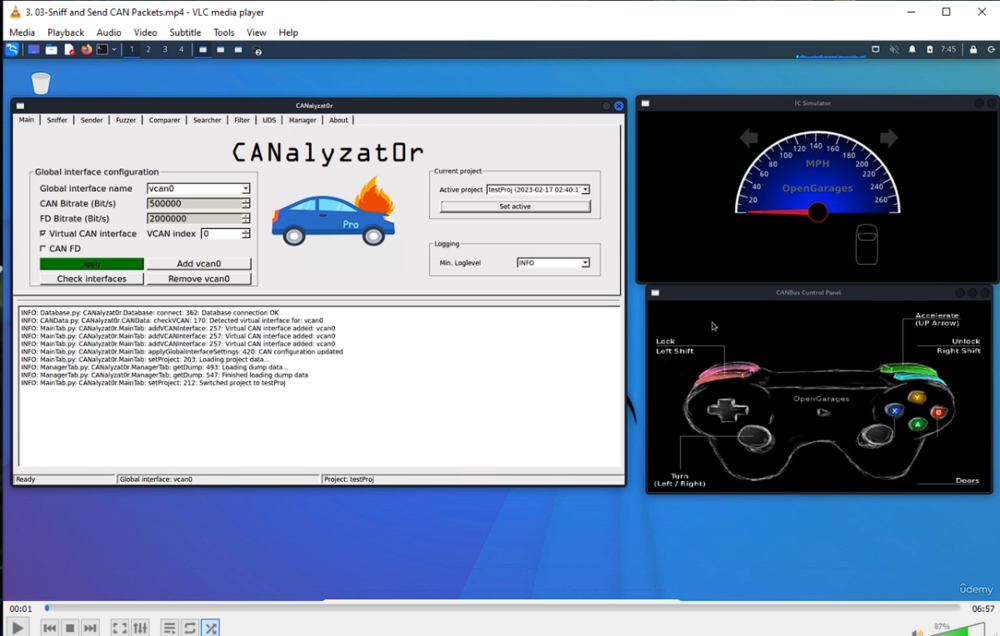Expand Min. Loglevel dropdown
1000x636 pixels.
[585, 263]
